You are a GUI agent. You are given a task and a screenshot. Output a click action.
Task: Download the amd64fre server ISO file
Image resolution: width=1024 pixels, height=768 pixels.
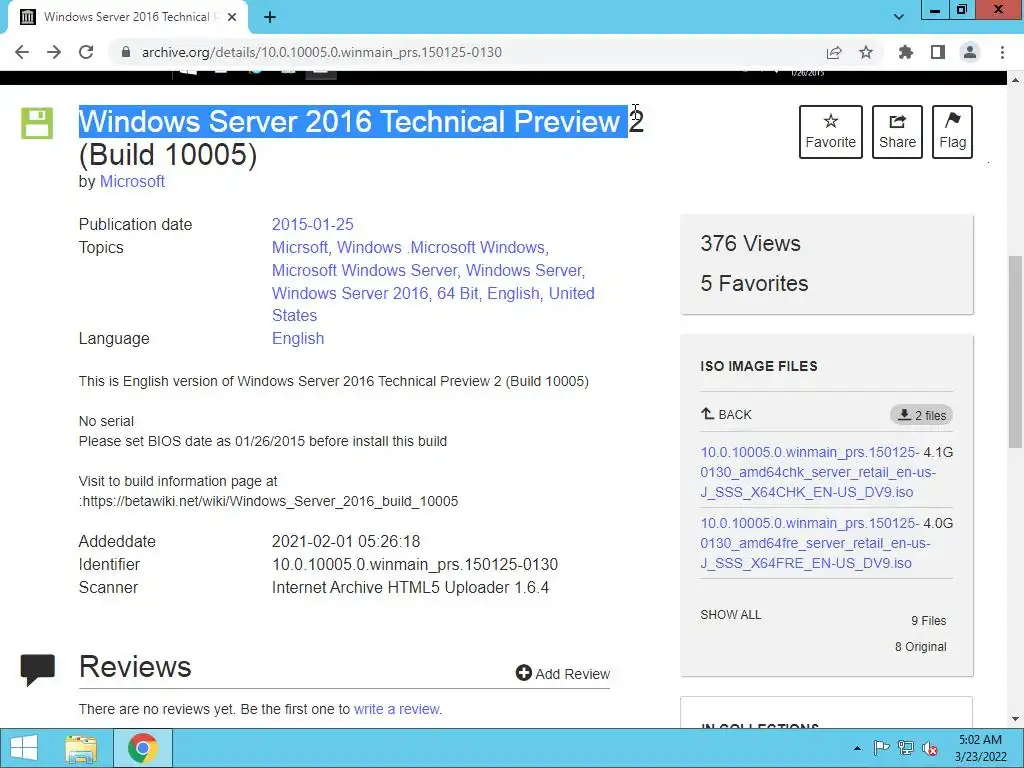pos(815,543)
